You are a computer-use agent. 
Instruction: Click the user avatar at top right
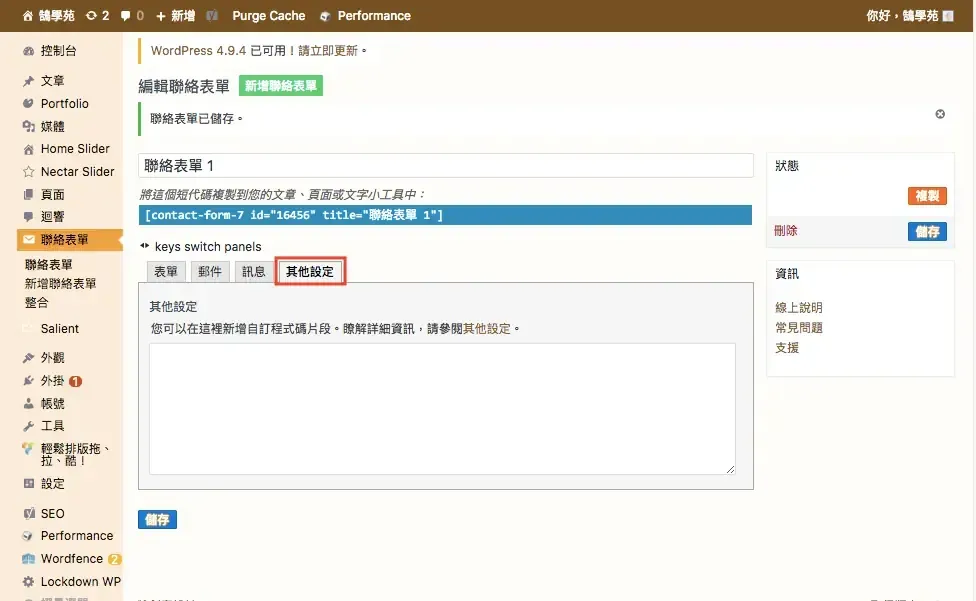pyautogui.click(x=948, y=16)
